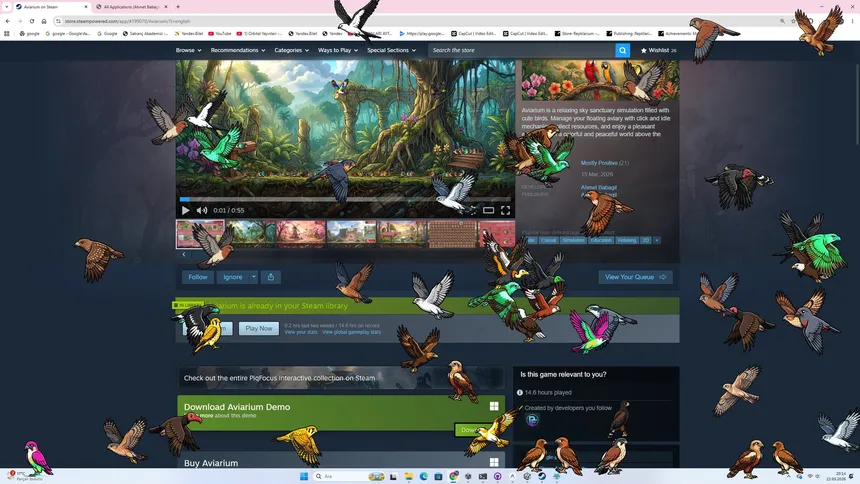Viewport: 860px width, 484px height.
Task: Open taskbar clock and date
Action: tap(837, 476)
